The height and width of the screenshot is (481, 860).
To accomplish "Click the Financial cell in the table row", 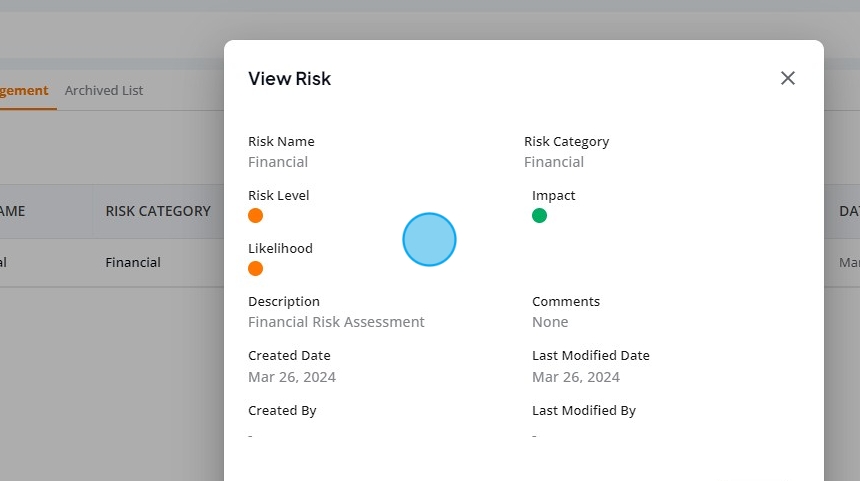I will pos(133,263).
